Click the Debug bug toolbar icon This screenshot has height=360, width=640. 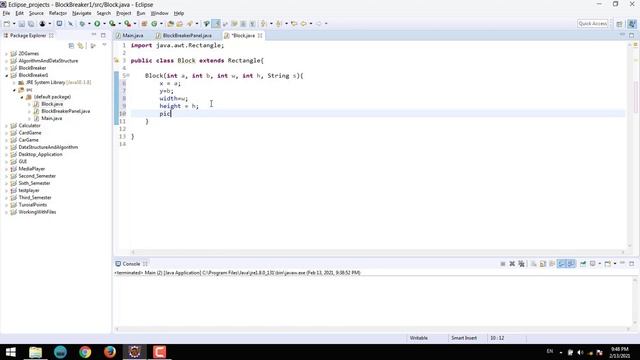pyautogui.click(x=82, y=24)
